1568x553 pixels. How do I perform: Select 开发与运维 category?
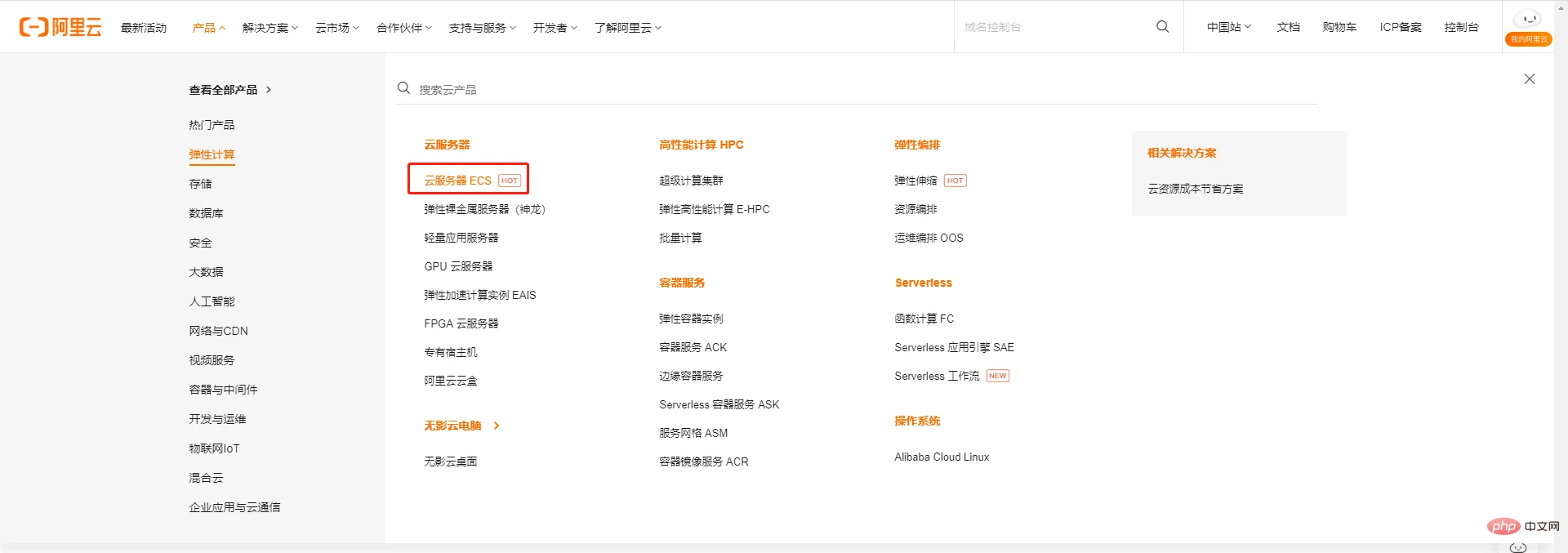tap(217, 419)
